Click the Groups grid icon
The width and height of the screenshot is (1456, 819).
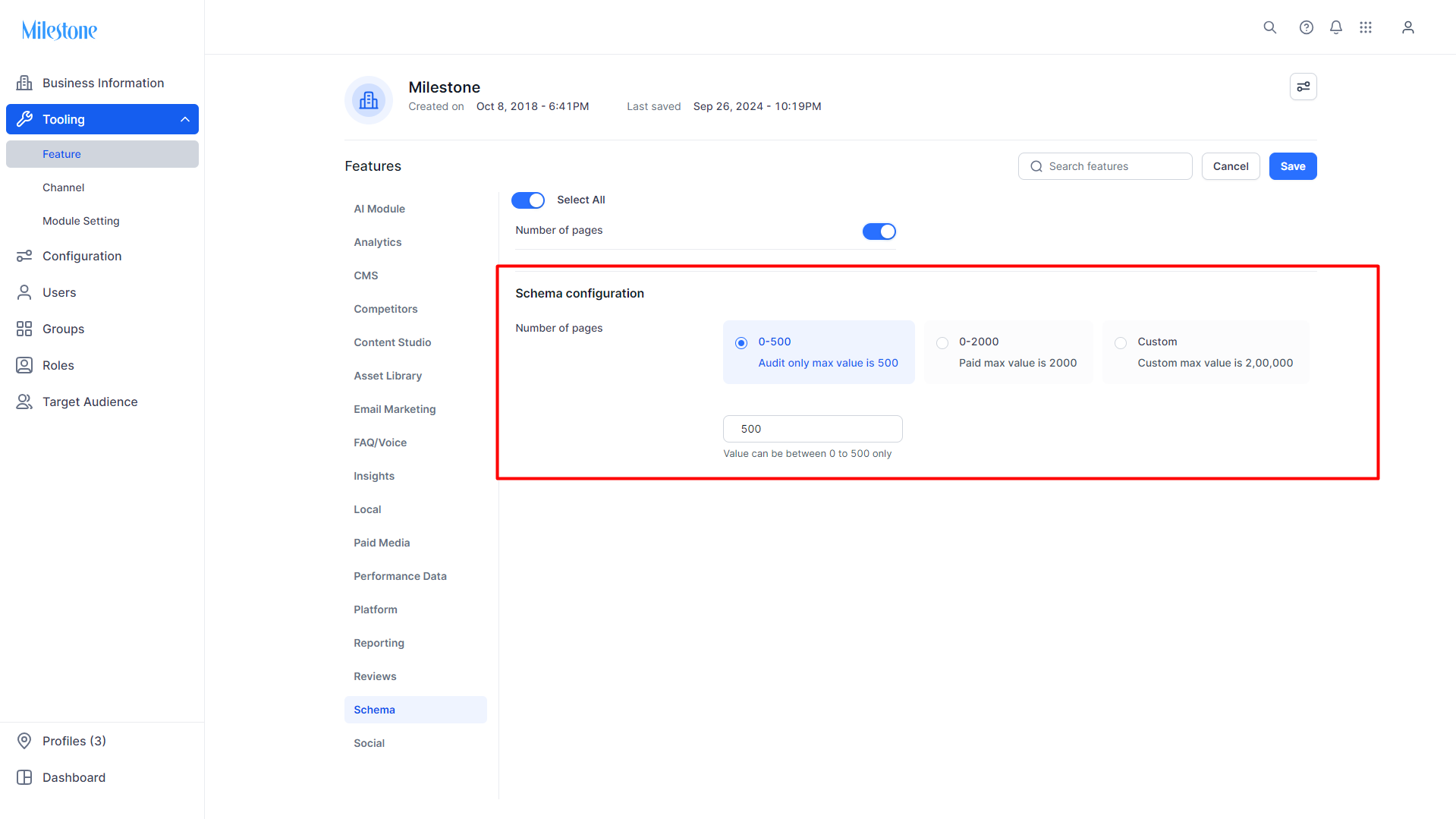click(24, 329)
